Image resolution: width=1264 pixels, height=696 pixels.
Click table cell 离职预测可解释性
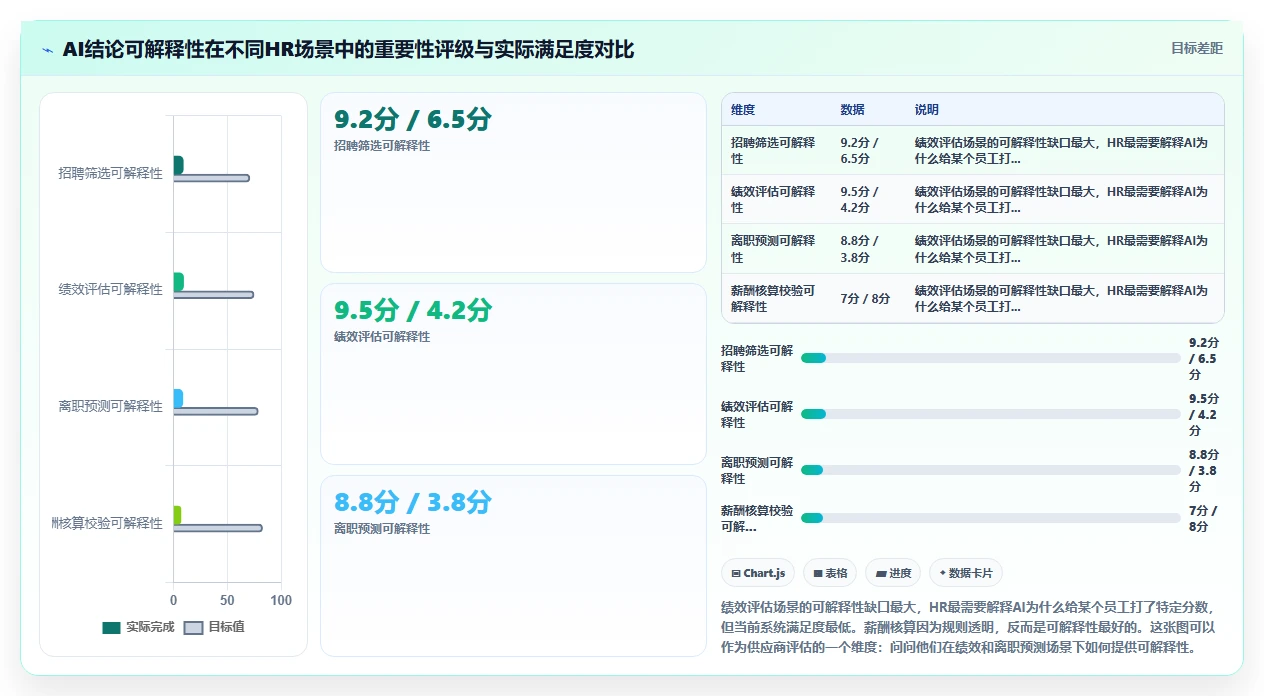pyautogui.click(x=776, y=249)
